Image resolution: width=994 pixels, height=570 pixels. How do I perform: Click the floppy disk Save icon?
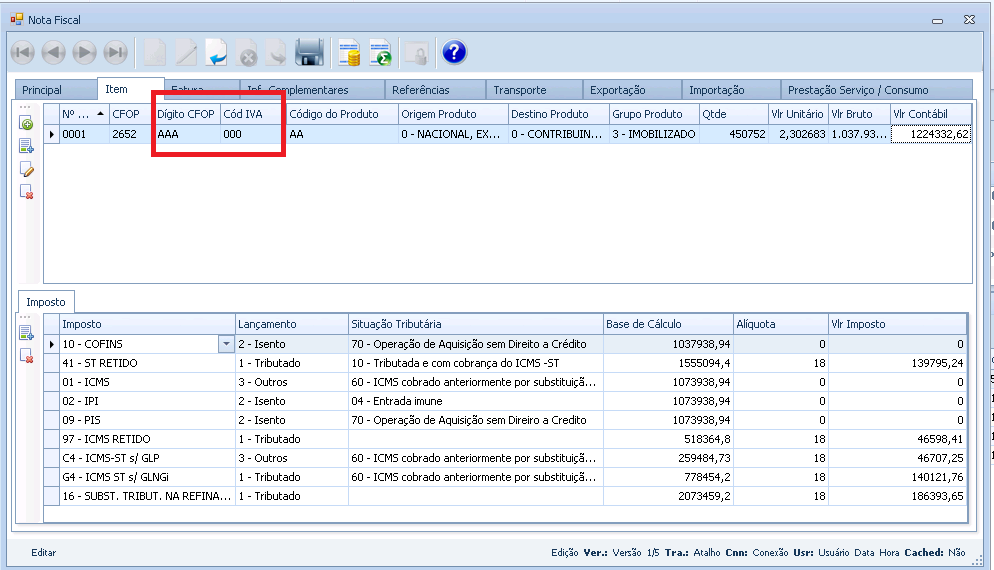click(x=309, y=53)
